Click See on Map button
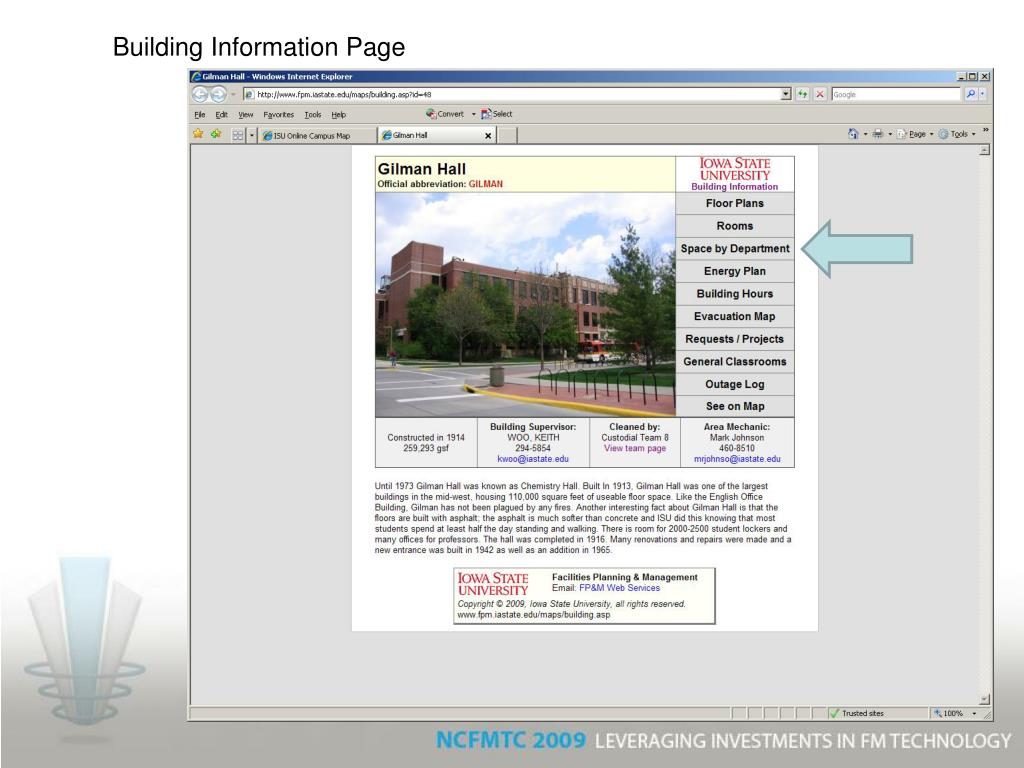The width and height of the screenshot is (1024, 768). coord(735,406)
